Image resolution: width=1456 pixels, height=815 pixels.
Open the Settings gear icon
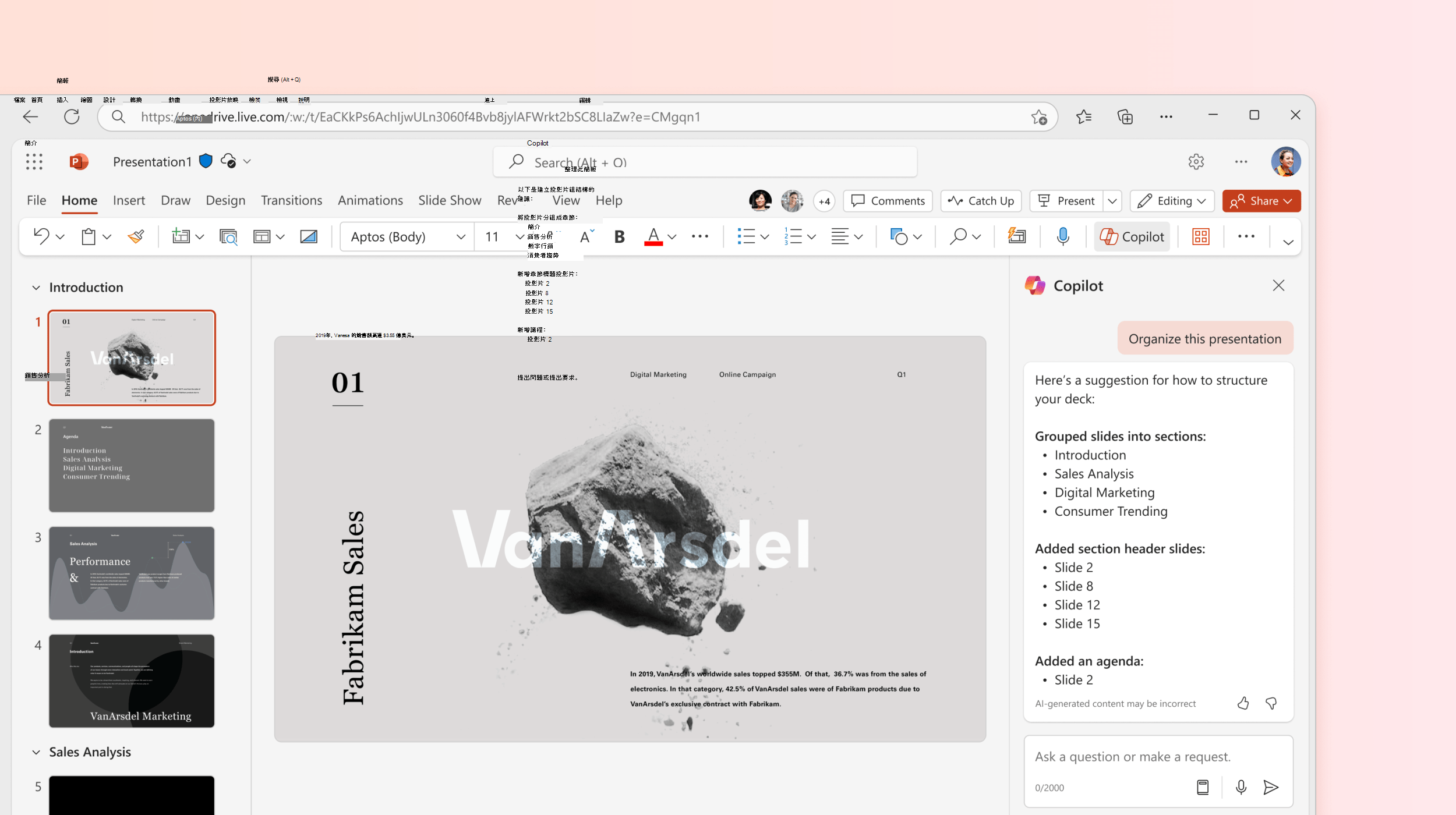click(1196, 162)
